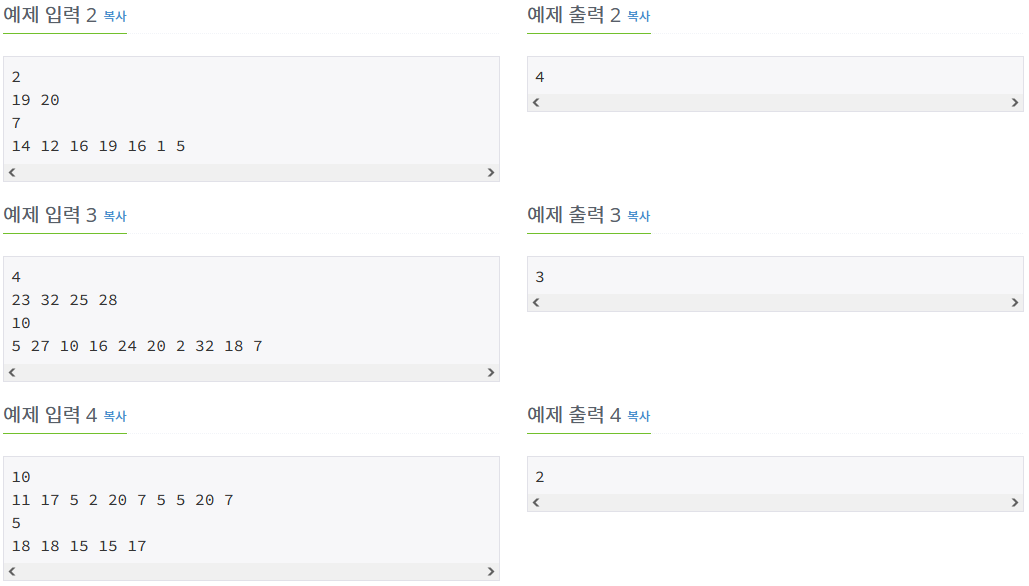The width and height of the screenshot is (1029, 586).
Task: Click the horizontal scrollbar under 예제 입력 2
Action: pyautogui.click(x=250, y=172)
